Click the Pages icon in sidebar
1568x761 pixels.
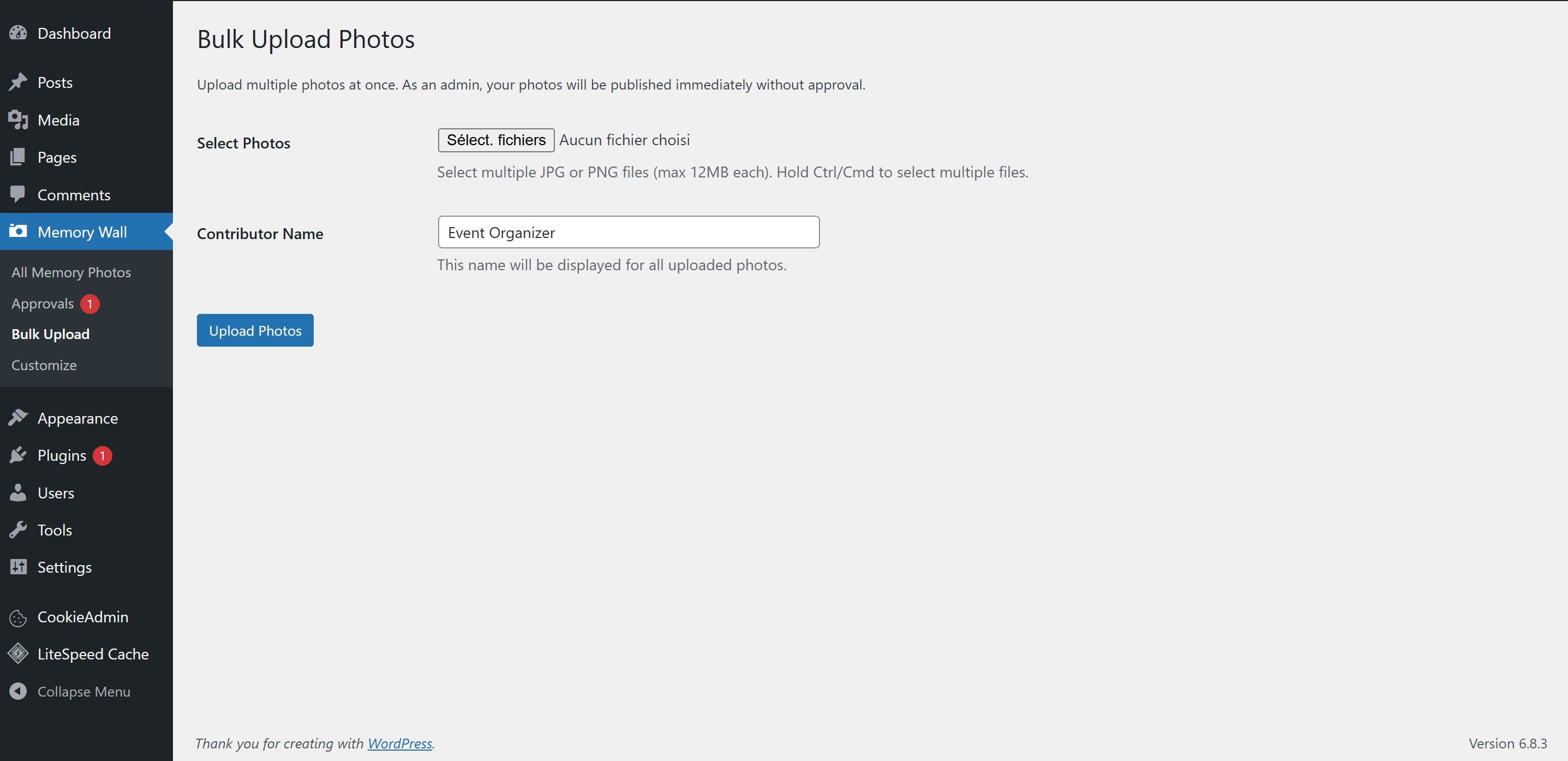point(18,157)
